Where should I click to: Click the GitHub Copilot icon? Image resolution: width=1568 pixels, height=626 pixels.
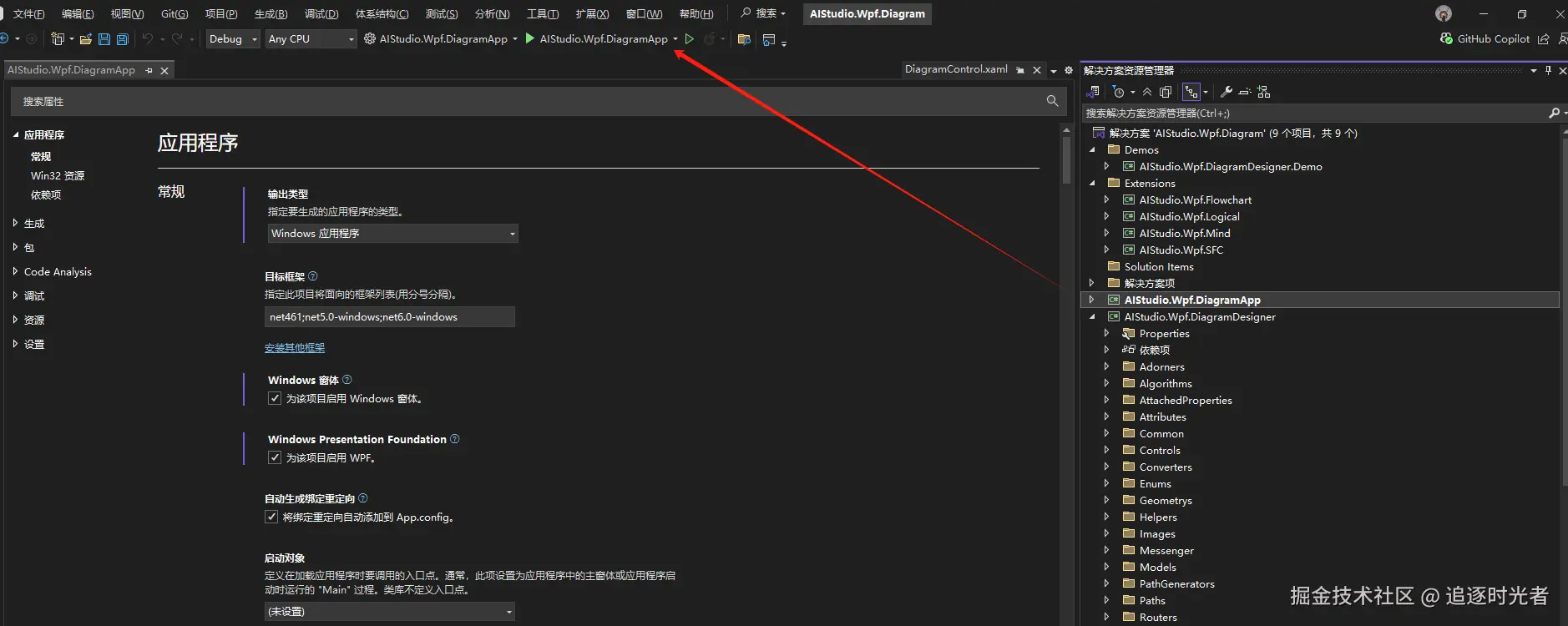(x=1447, y=38)
